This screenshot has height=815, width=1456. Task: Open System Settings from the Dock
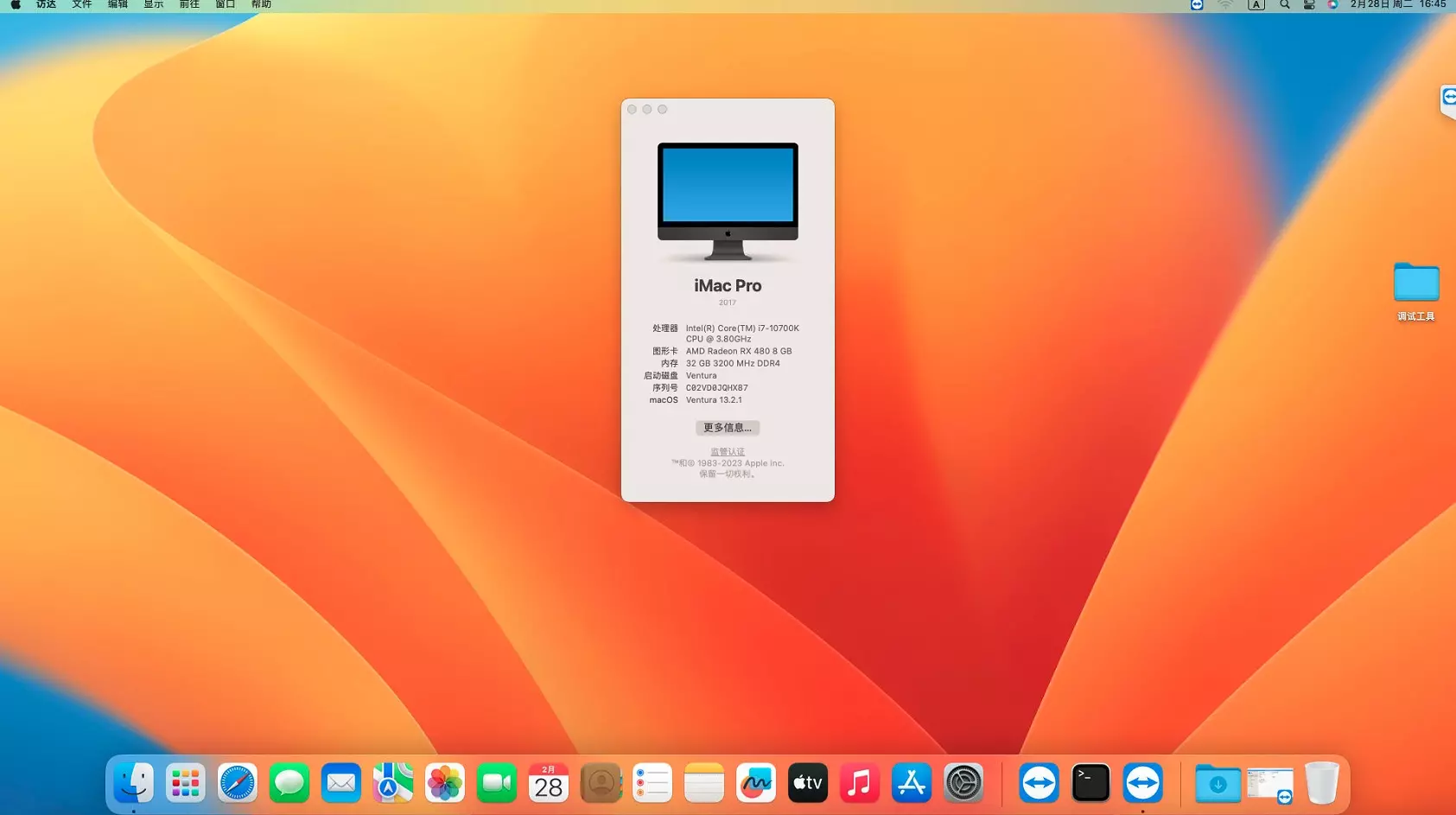click(x=963, y=782)
